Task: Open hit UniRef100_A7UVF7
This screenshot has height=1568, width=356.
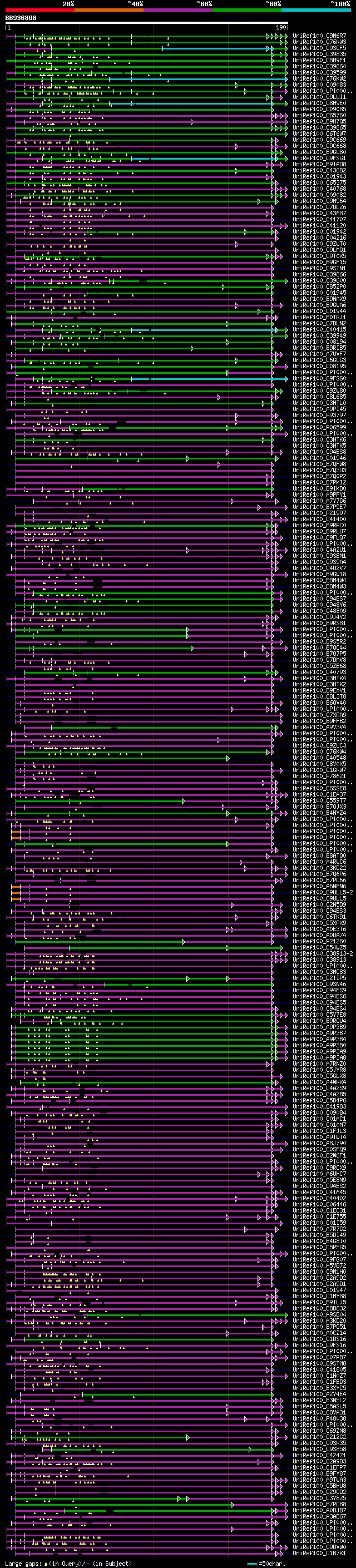Action: [x=319, y=354]
